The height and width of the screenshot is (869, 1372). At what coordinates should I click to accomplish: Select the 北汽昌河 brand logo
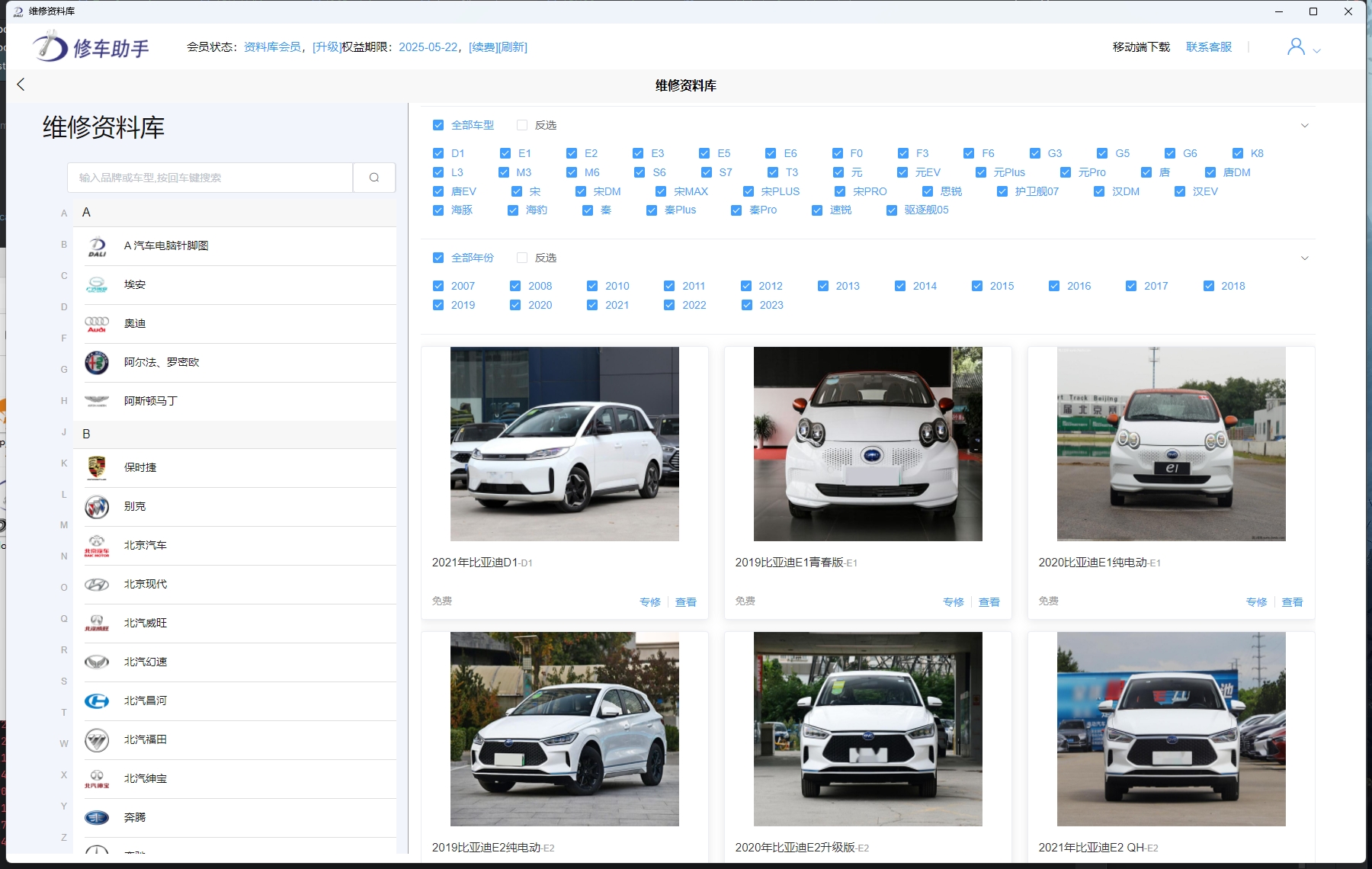[97, 701]
